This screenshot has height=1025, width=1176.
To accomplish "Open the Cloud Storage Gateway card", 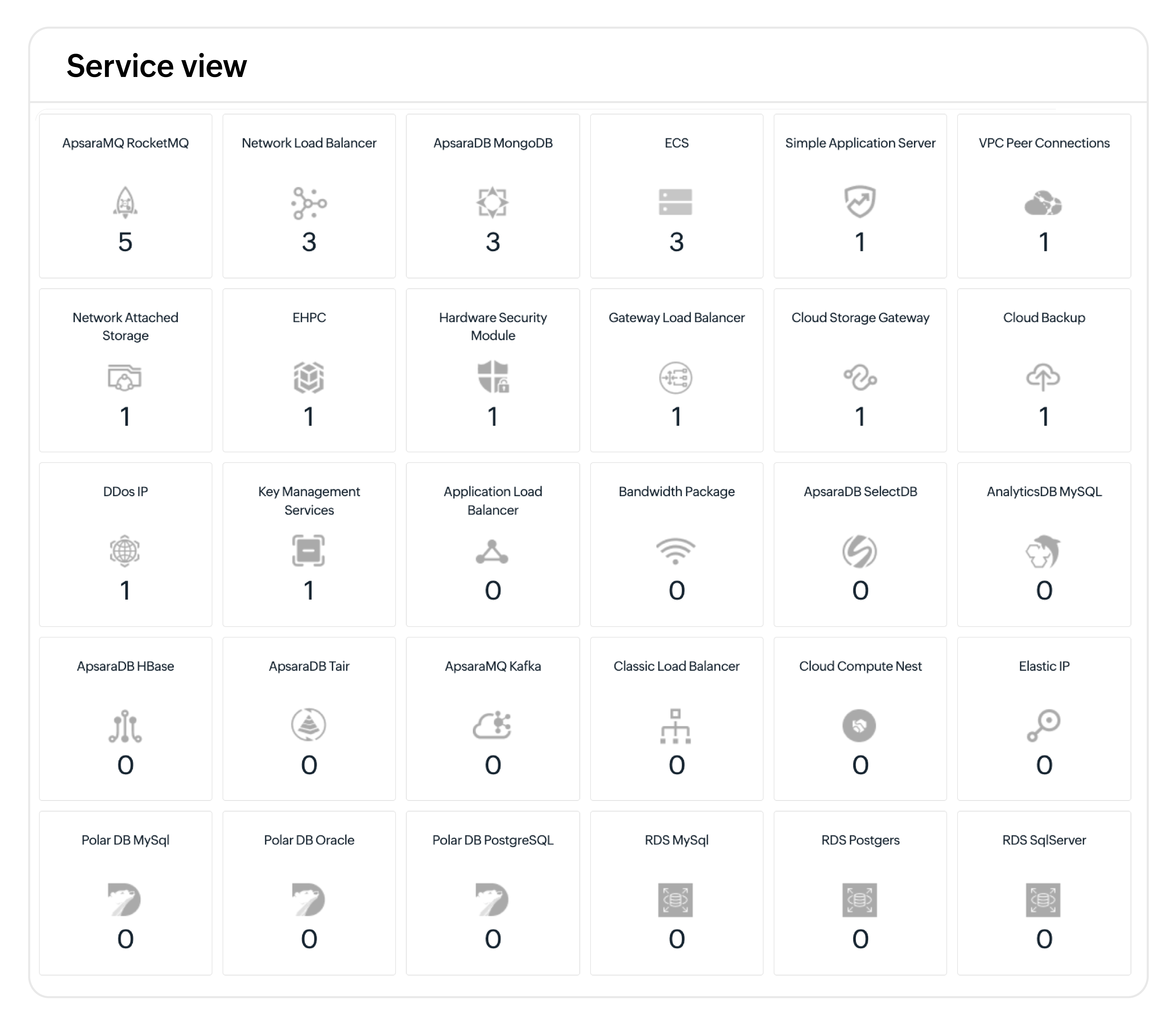I will coord(860,369).
